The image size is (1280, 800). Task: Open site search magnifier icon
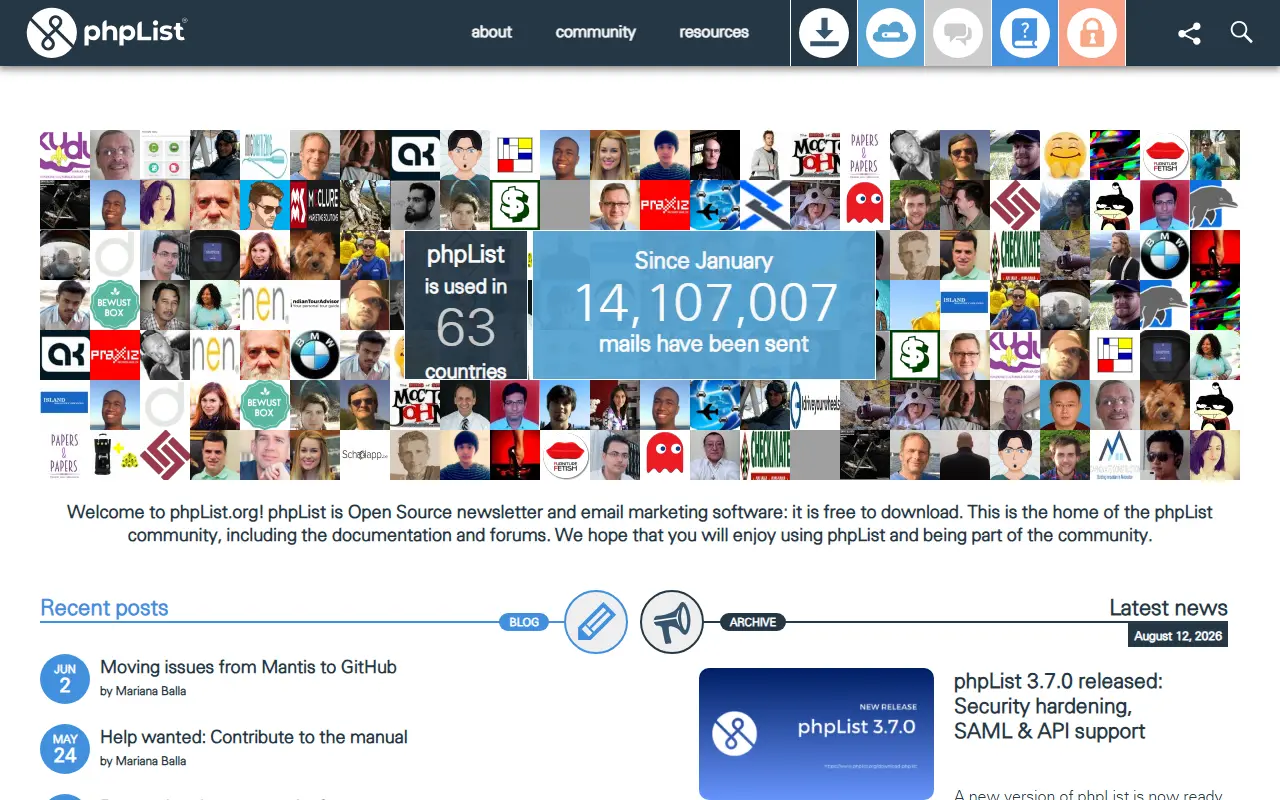[1241, 32]
